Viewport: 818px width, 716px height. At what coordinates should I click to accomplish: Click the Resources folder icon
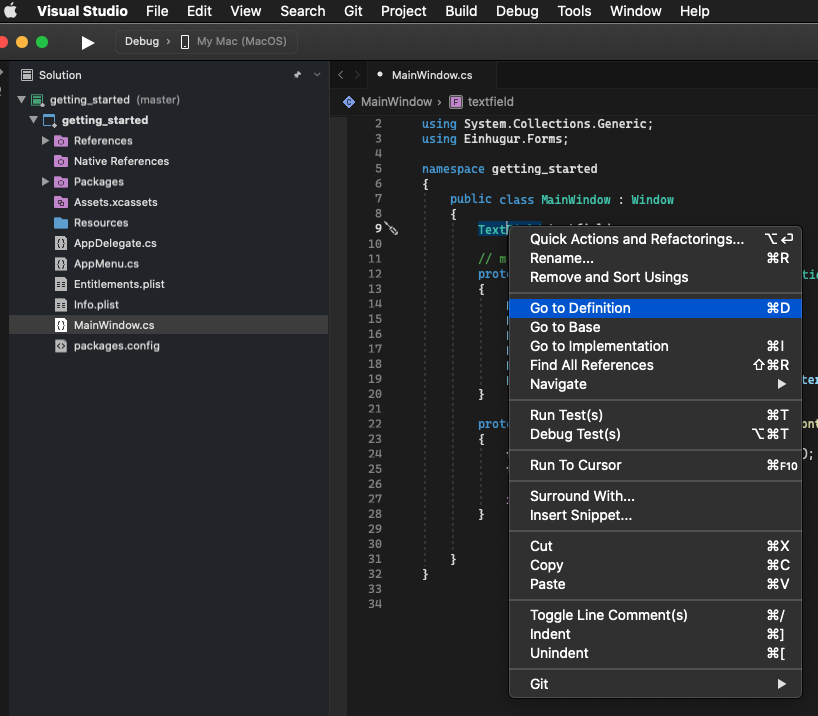(x=61, y=223)
